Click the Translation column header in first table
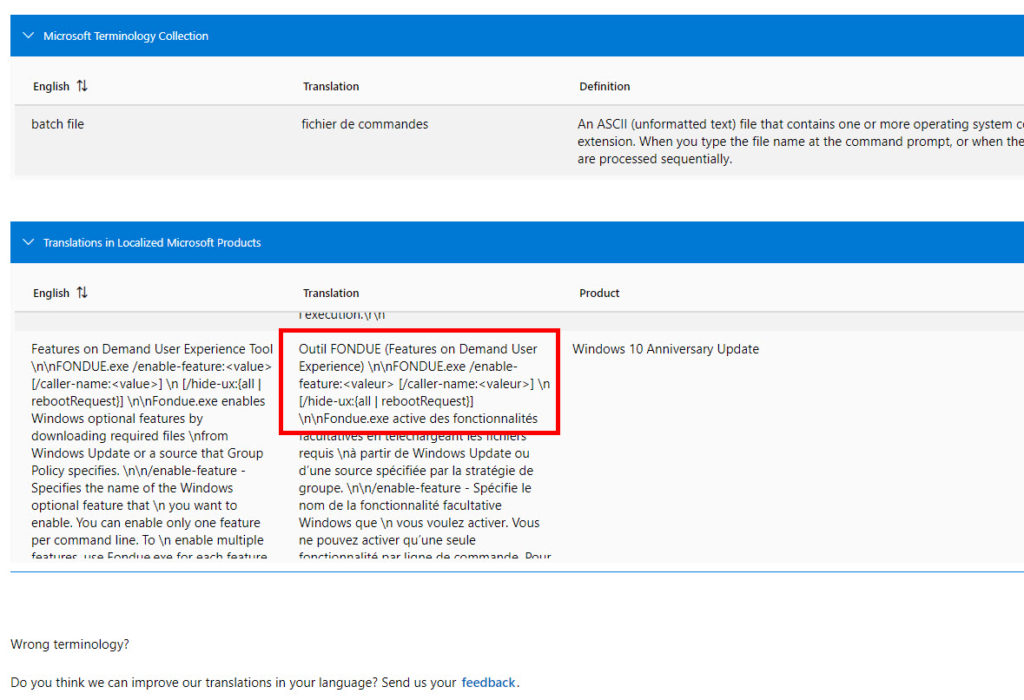Viewport: 1024px width, 700px height. [x=331, y=87]
